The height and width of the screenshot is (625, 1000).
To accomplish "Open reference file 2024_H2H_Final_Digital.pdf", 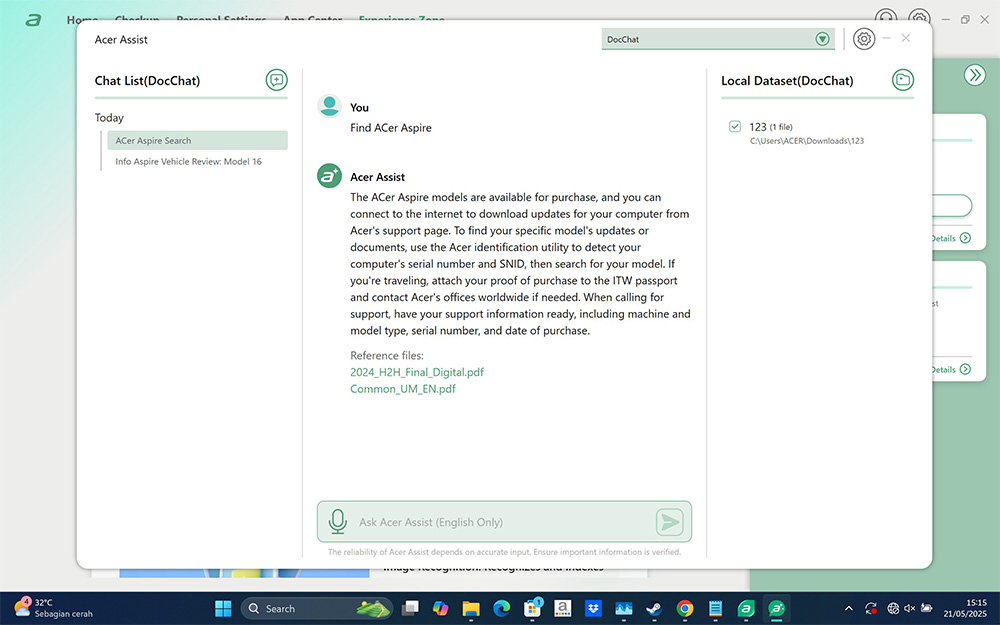I will point(417,372).
